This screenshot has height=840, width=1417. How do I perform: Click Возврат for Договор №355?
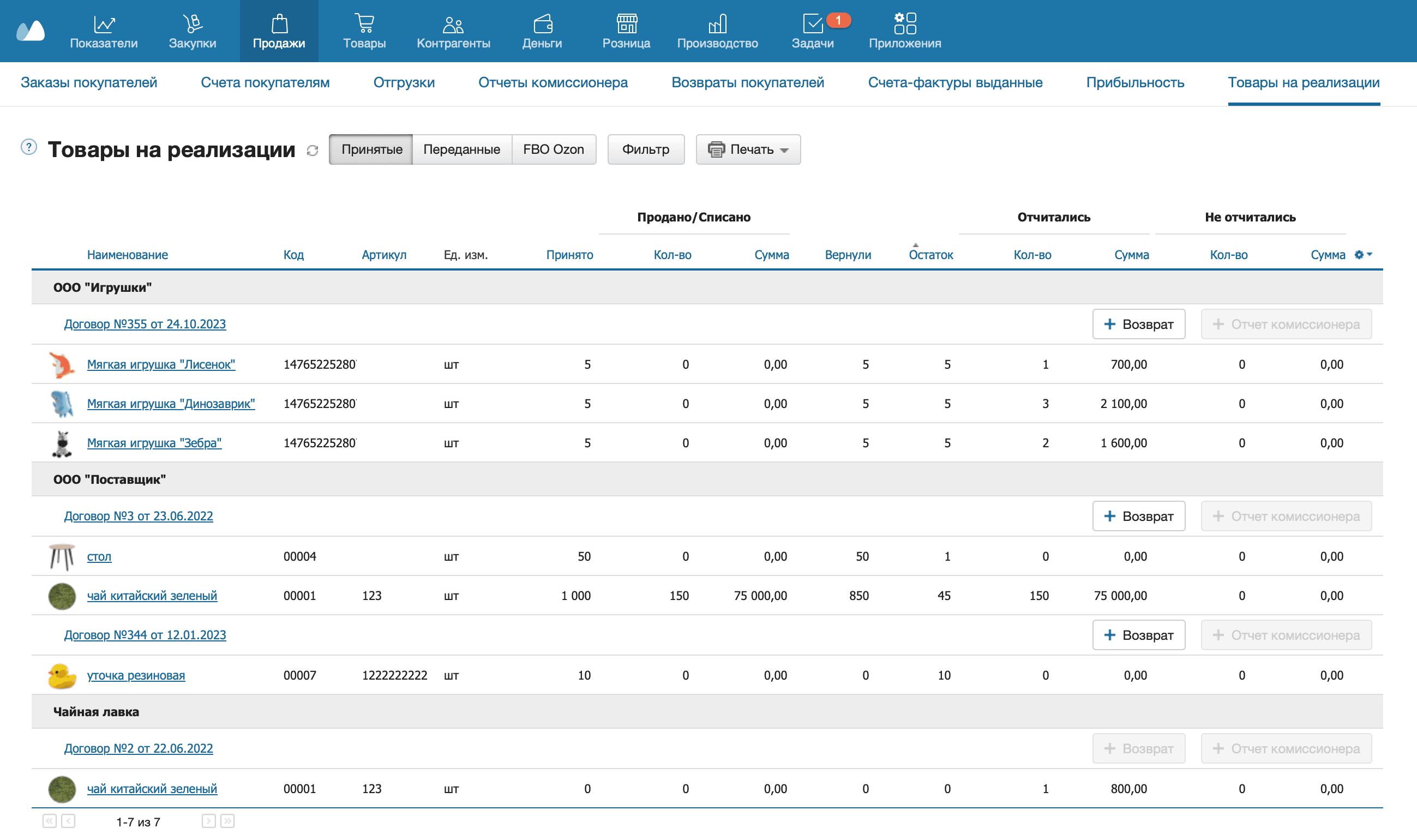tap(1139, 325)
